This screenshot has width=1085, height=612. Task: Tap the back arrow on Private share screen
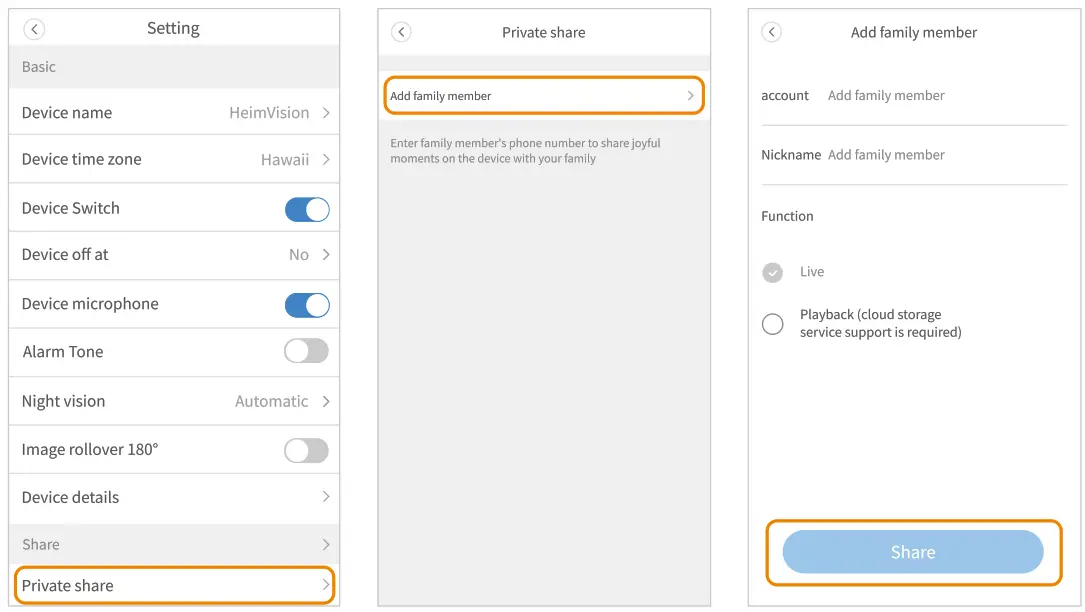click(401, 32)
